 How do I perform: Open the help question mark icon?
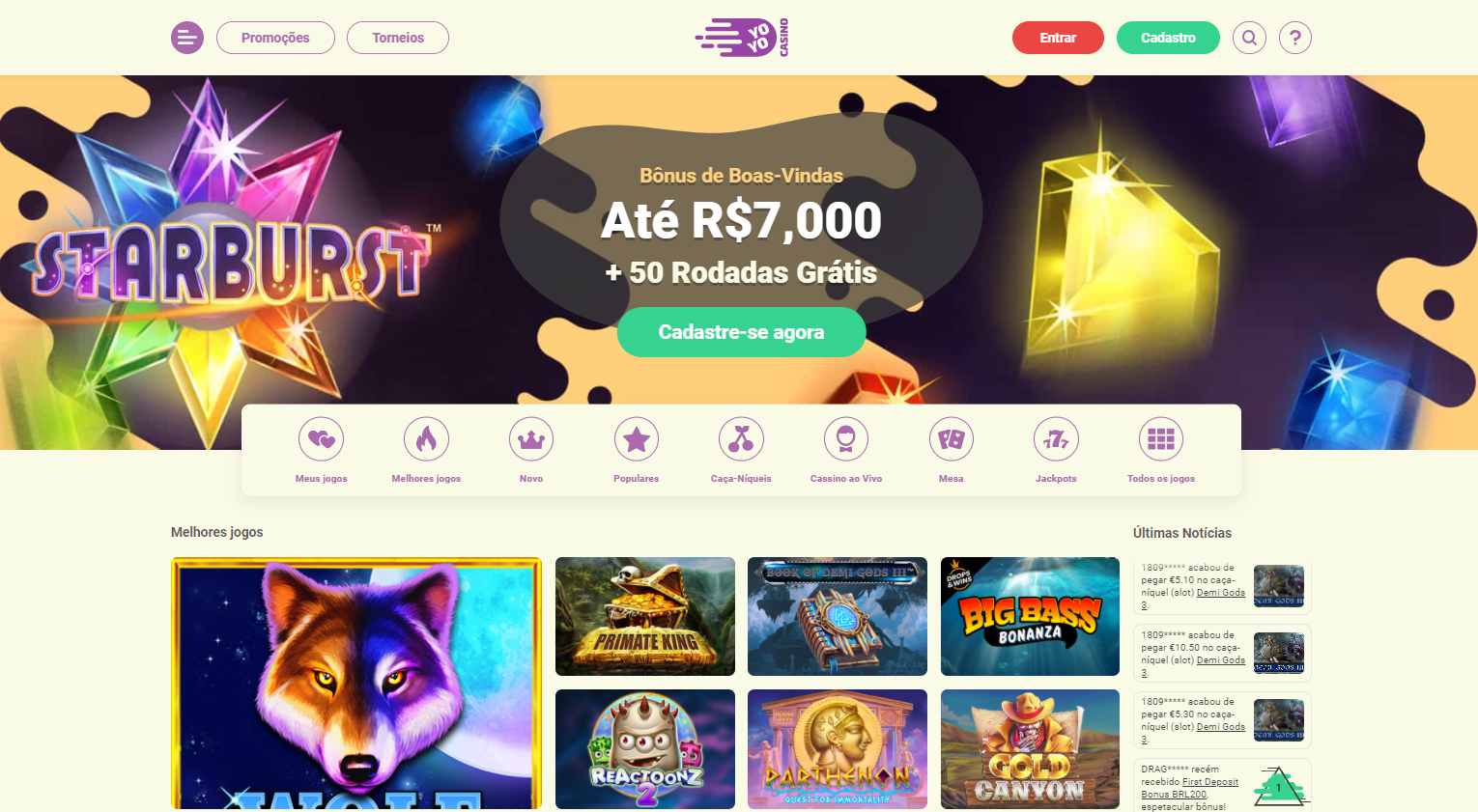click(x=1295, y=38)
